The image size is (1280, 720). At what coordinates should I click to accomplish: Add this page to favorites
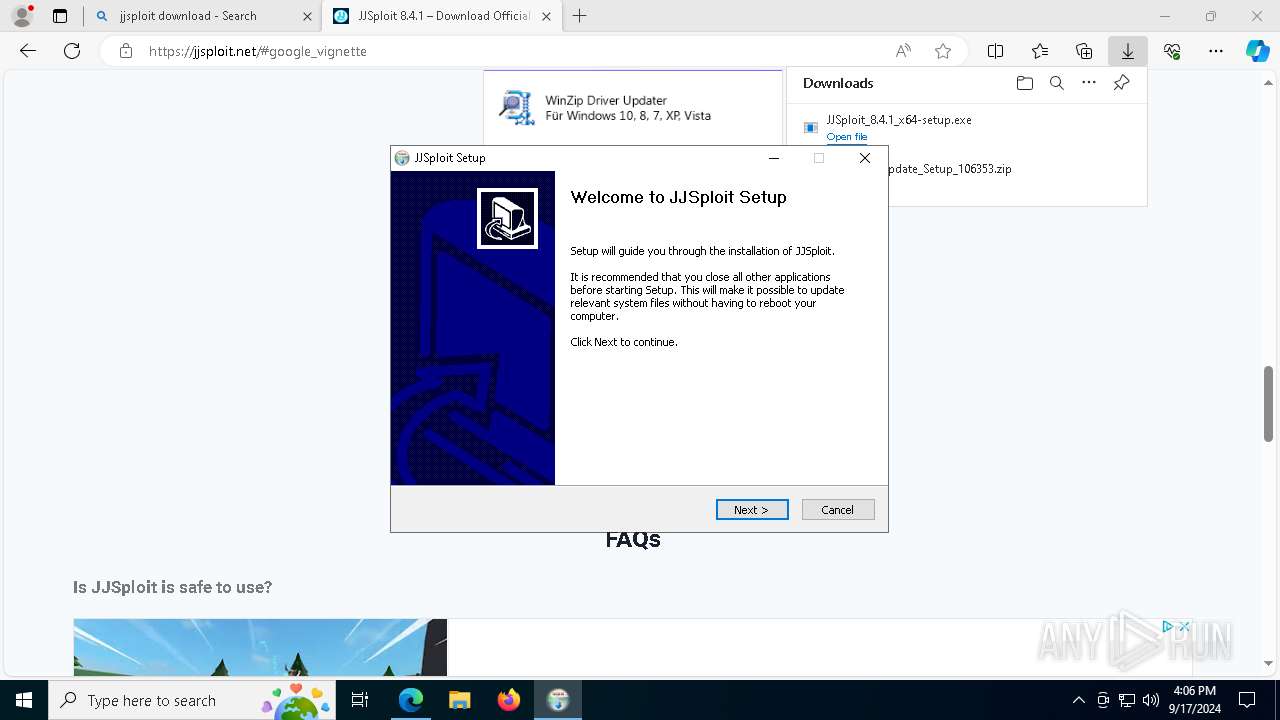943,51
